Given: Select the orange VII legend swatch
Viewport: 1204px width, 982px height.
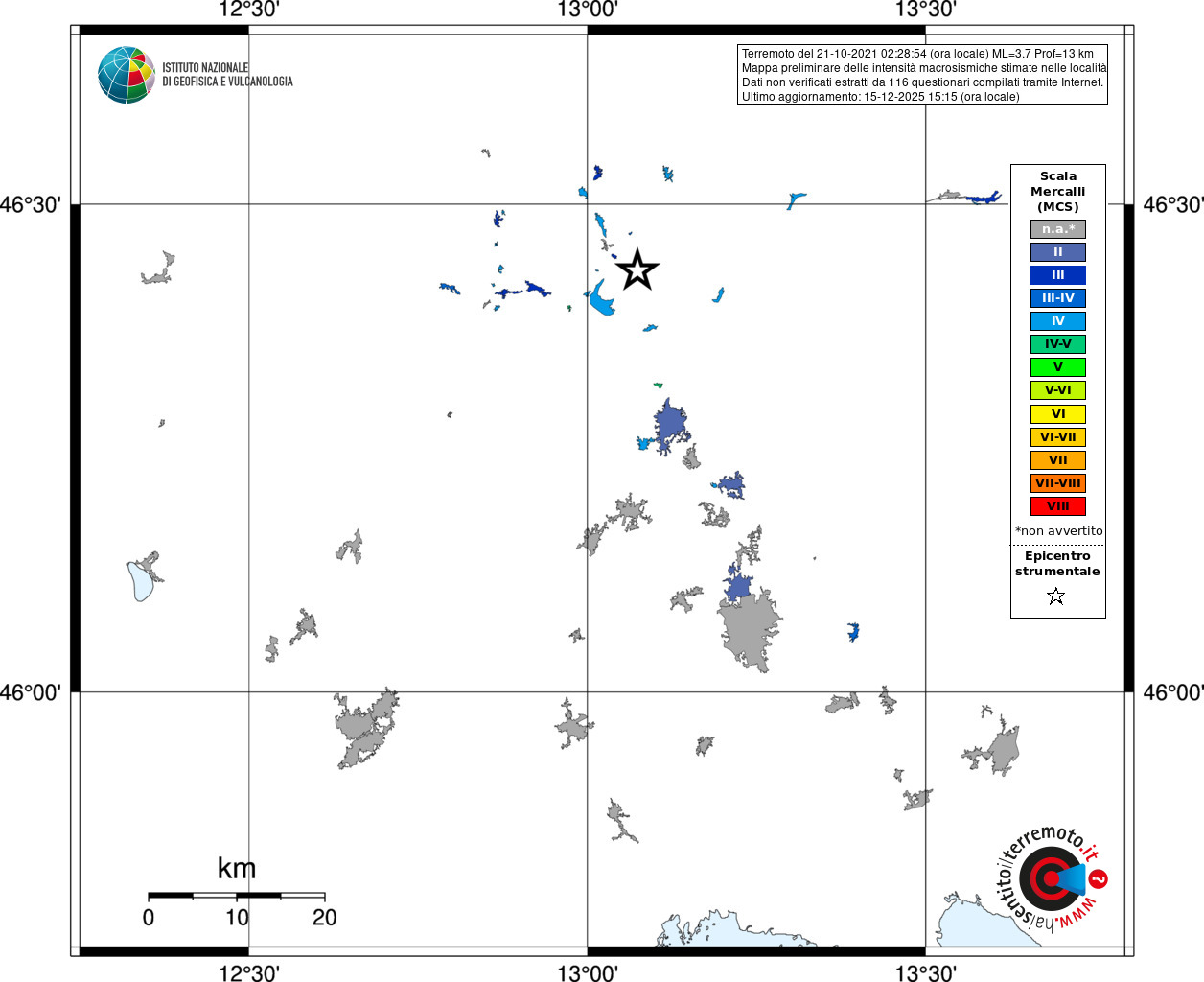Looking at the screenshot, I should [x=1058, y=460].
